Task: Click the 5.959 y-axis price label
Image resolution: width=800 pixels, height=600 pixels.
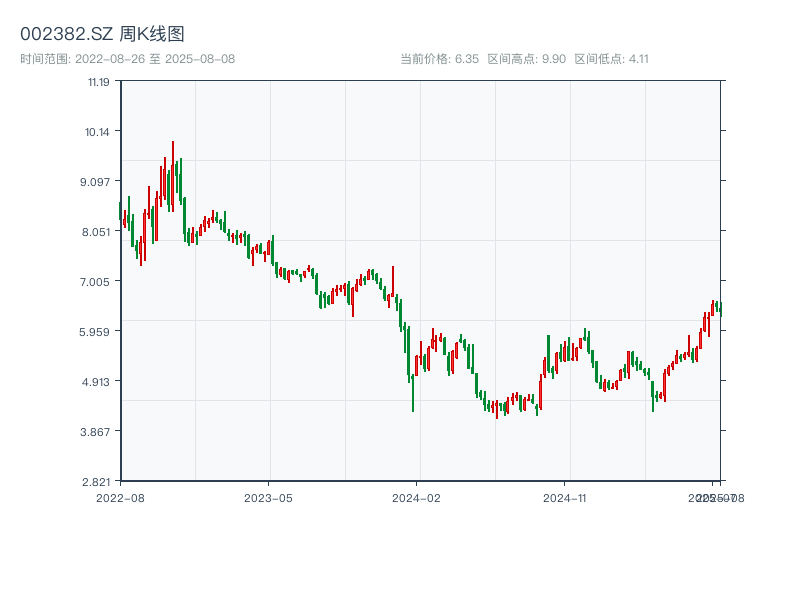Action: click(x=97, y=332)
